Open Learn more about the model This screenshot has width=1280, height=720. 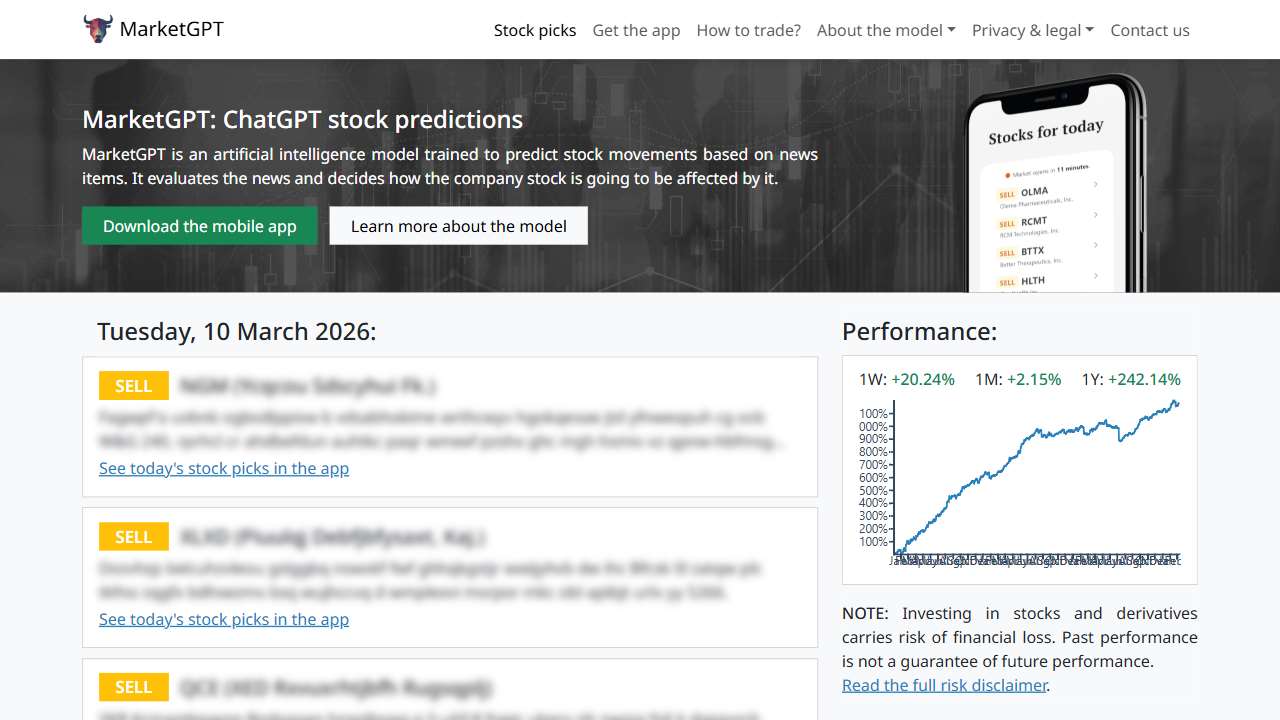pyautogui.click(x=458, y=225)
